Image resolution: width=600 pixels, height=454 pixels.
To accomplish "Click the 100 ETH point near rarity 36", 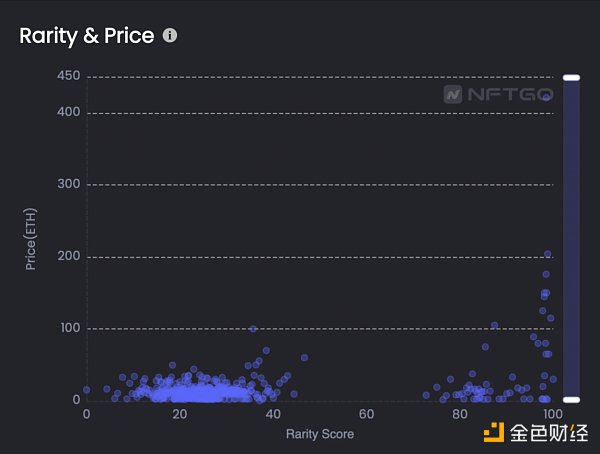I will click(x=253, y=329).
